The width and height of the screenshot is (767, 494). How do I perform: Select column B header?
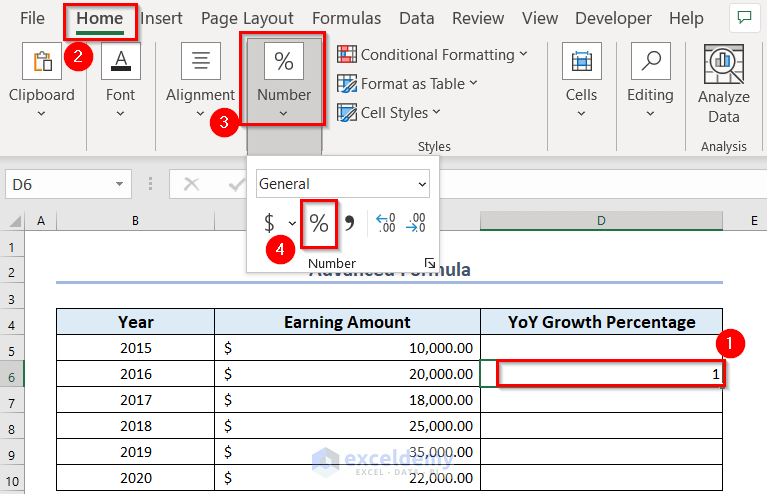click(135, 221)
